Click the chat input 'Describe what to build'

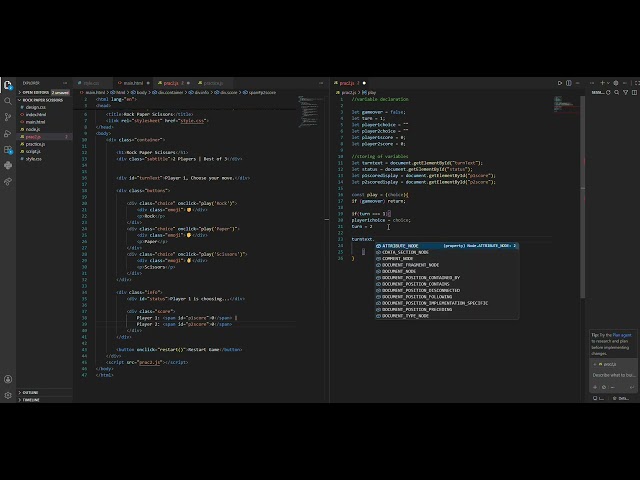(x=613, y=375)
